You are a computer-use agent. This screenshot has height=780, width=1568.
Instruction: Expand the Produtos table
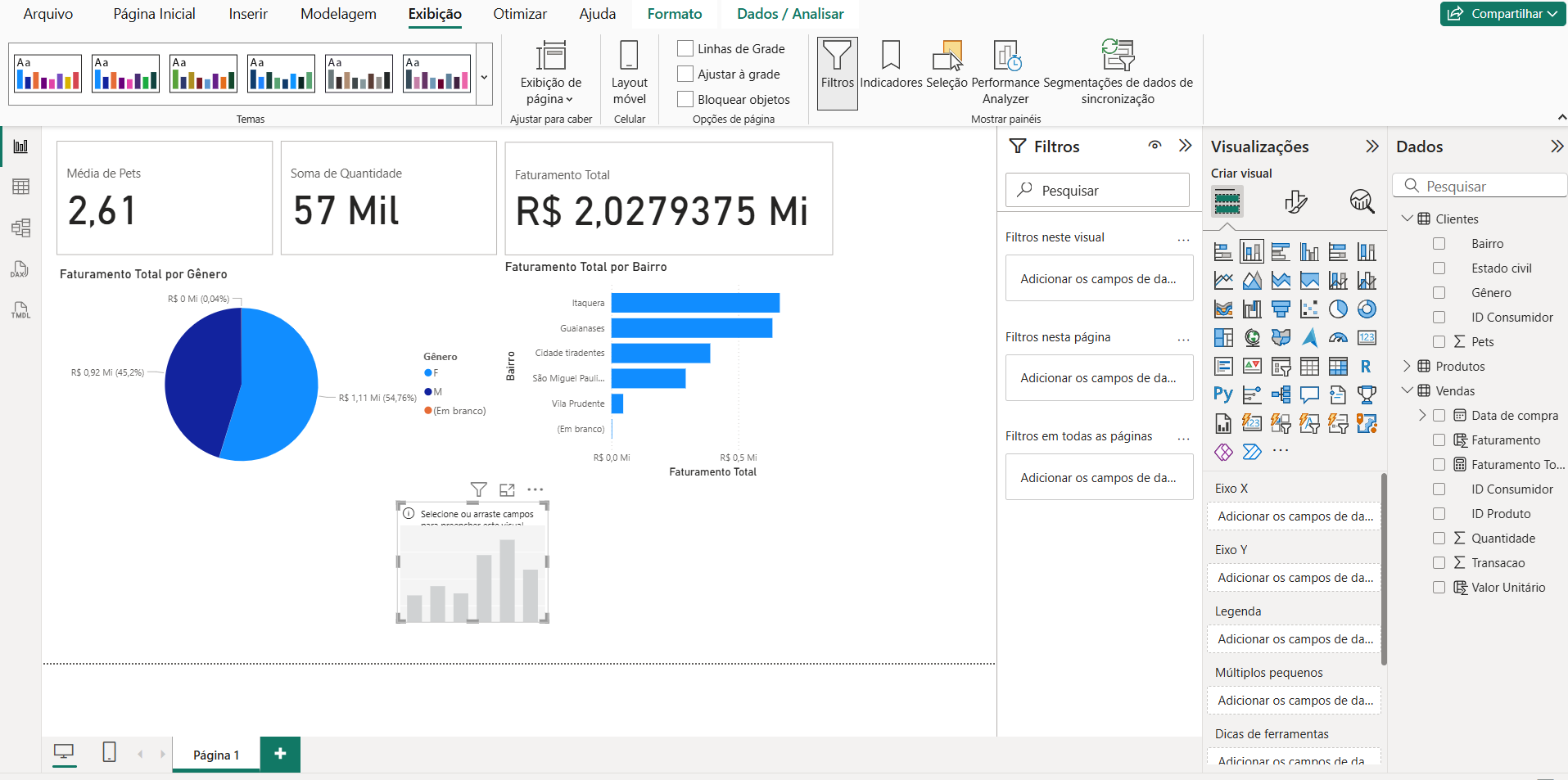(x=1407, y=366)
